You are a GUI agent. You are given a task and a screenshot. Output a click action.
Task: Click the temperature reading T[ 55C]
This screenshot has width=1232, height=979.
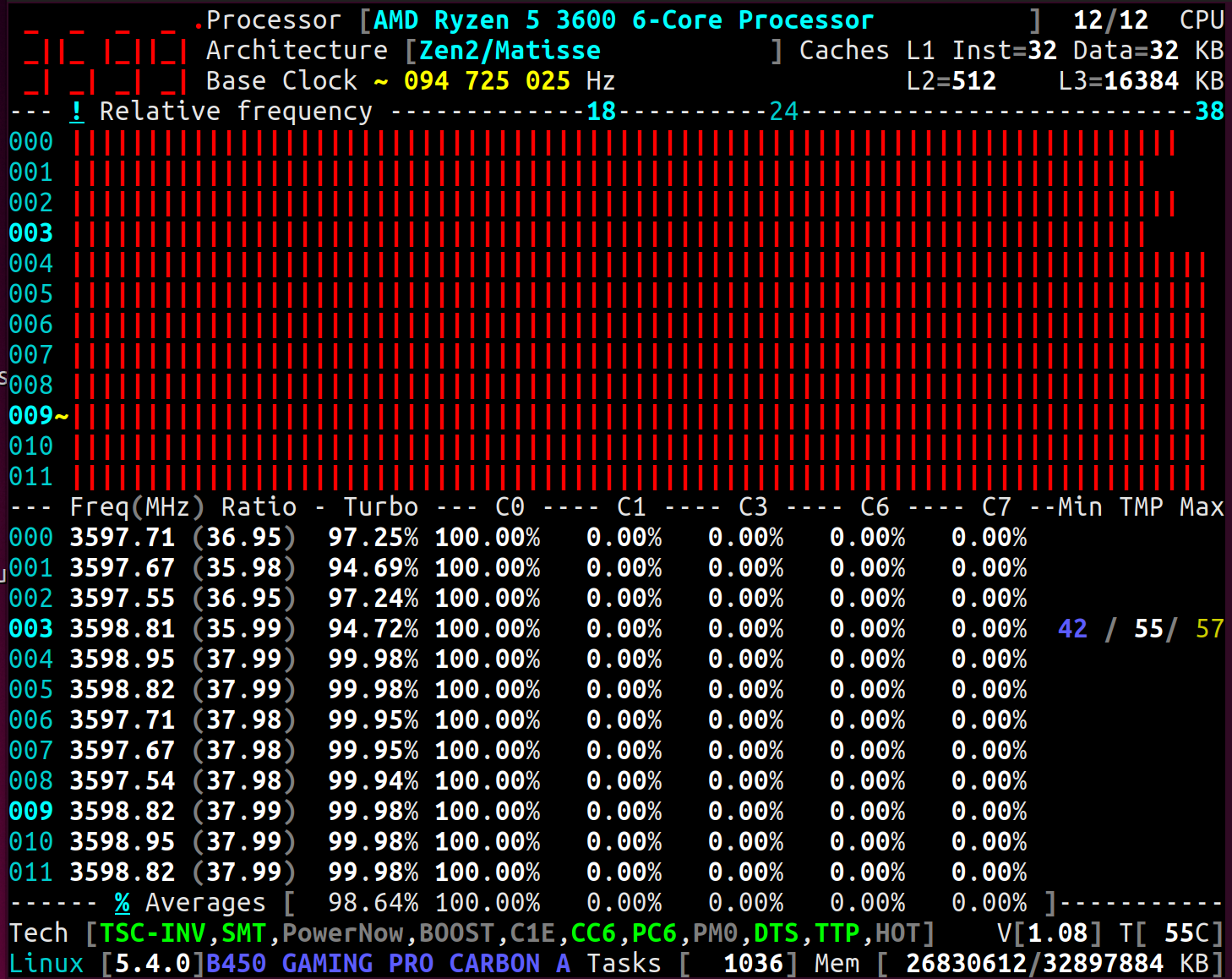click(x=1172, y=933)
